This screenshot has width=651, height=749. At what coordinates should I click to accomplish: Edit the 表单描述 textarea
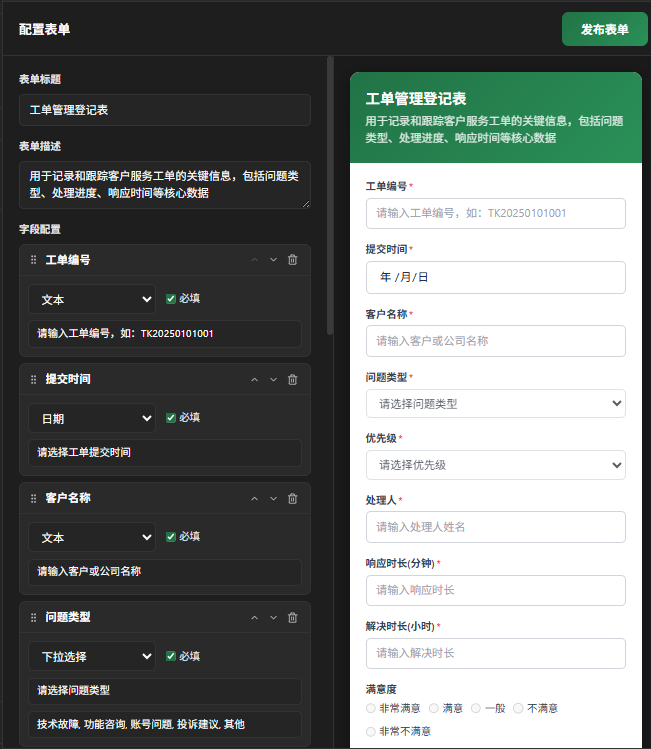click(165, 185)
